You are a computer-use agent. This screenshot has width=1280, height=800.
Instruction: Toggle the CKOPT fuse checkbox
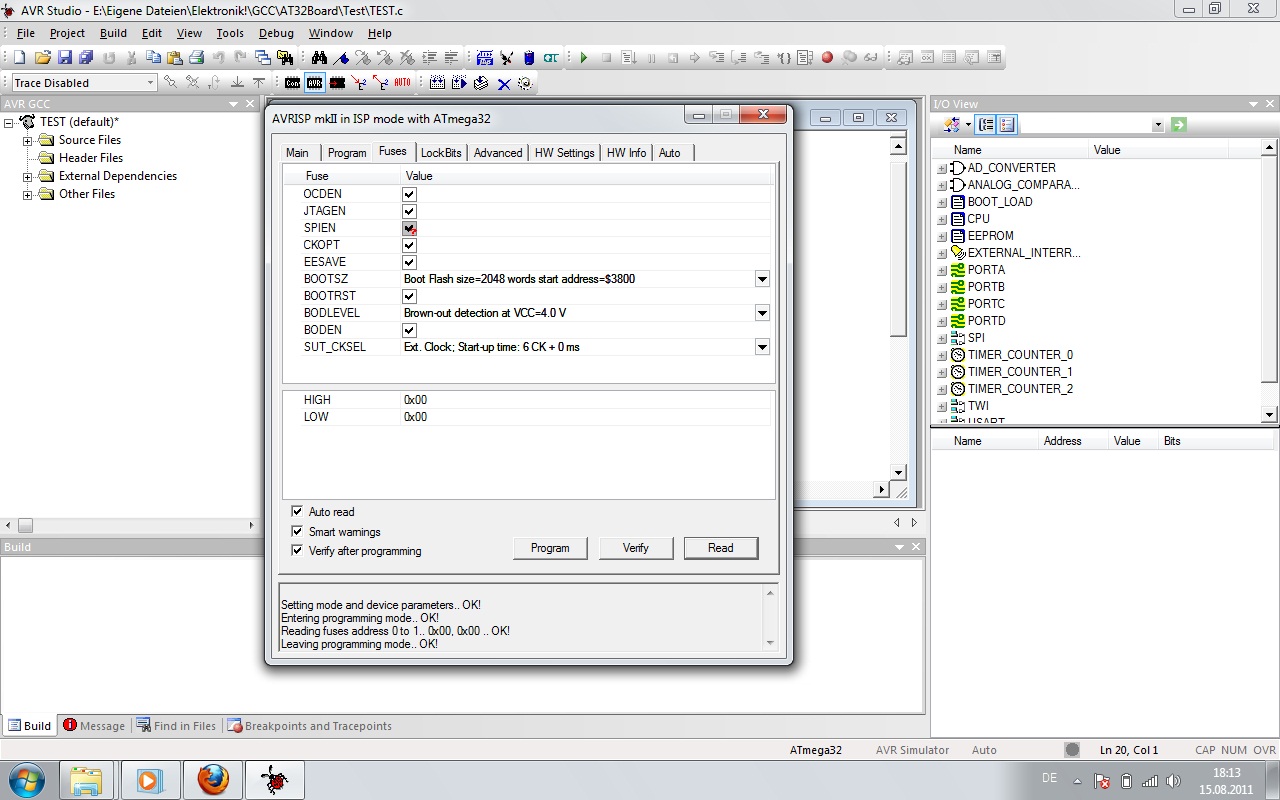click(409, 245)
